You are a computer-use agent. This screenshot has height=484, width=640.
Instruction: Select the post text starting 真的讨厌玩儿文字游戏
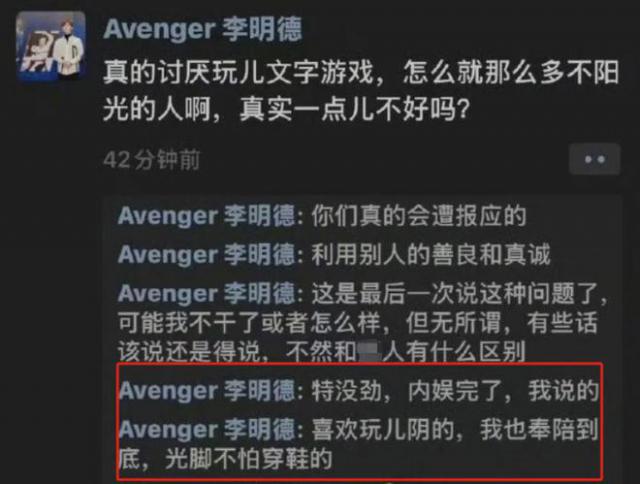(361, 91)
